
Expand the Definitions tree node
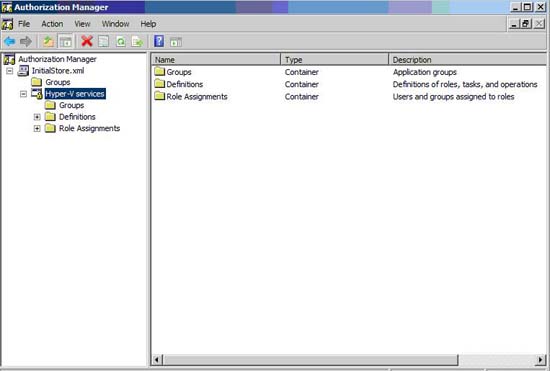tap(37, 117)
